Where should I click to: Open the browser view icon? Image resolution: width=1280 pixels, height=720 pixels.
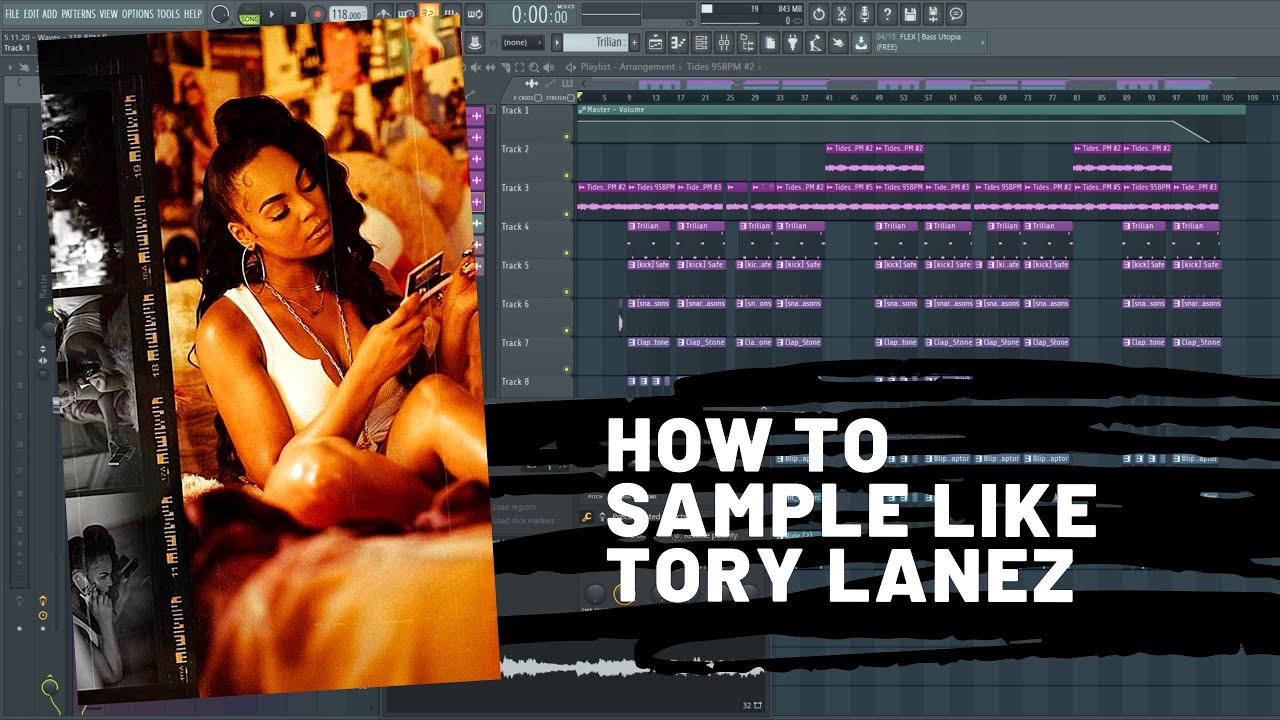(x=747, y=42)
